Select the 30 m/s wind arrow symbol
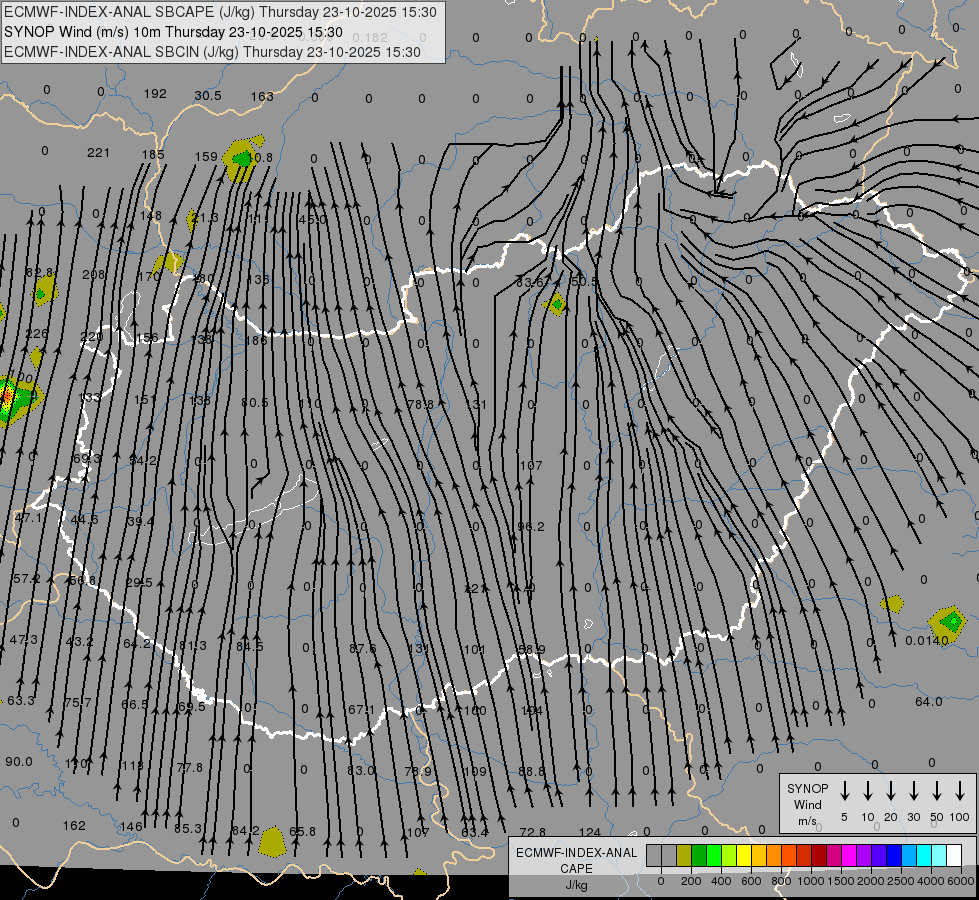The height and width of the screenshot is (900, 979). point(914,791)
